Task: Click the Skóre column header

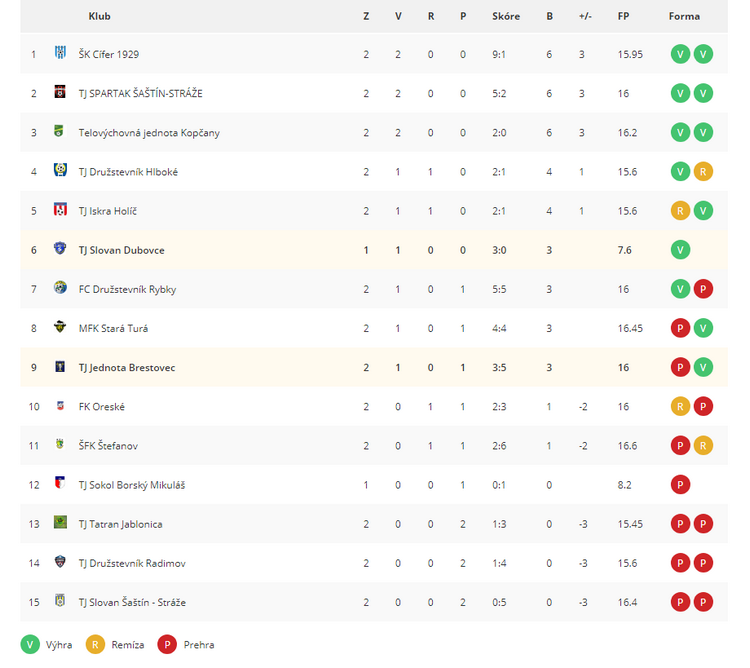Action: coord(506,16)
